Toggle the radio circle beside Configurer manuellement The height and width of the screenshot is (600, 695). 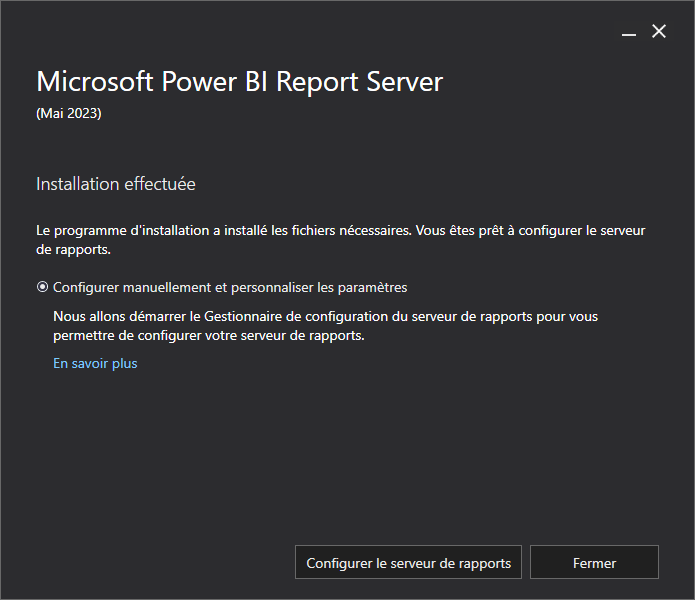[42, 287]
